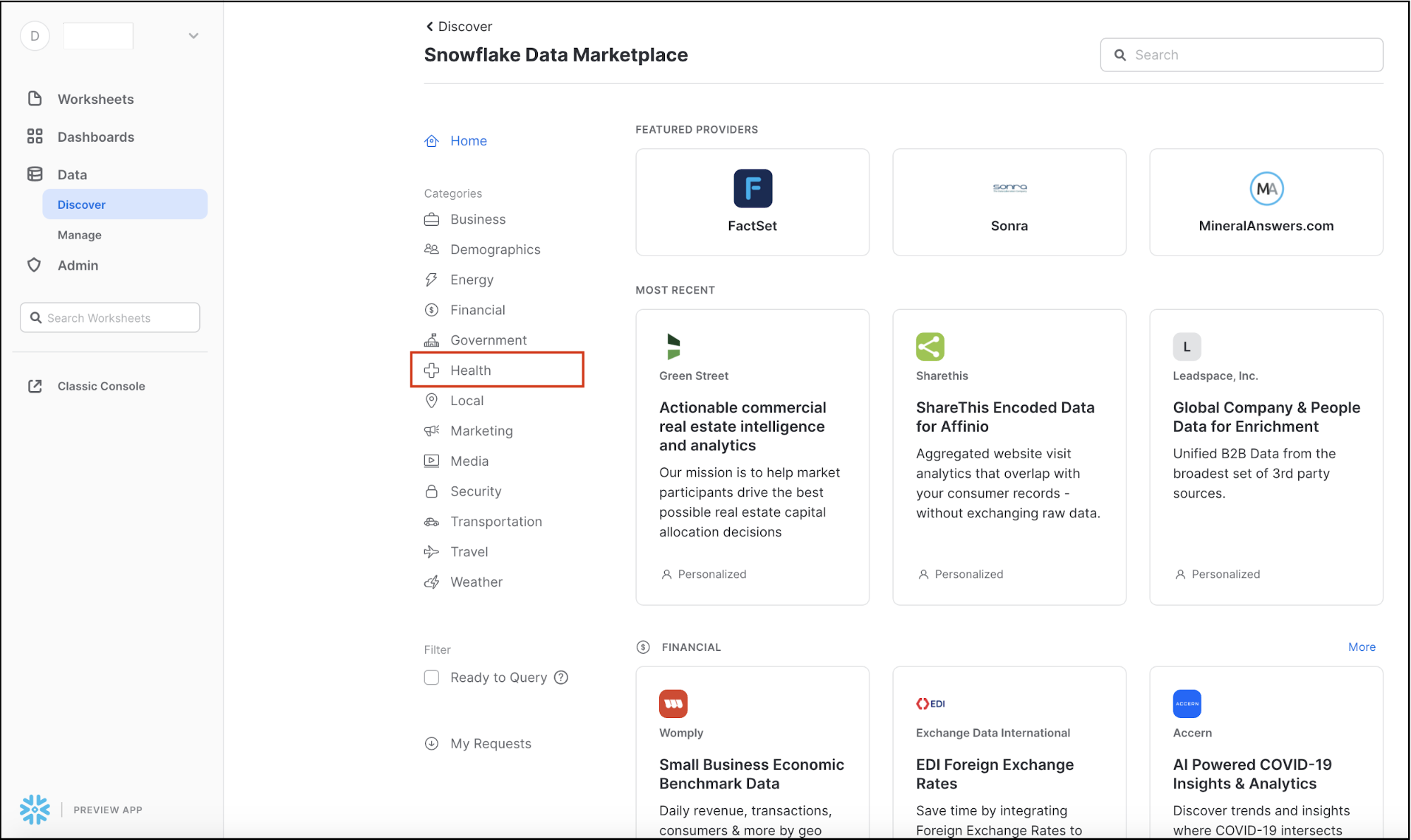Select the Health category

(470, 370)
